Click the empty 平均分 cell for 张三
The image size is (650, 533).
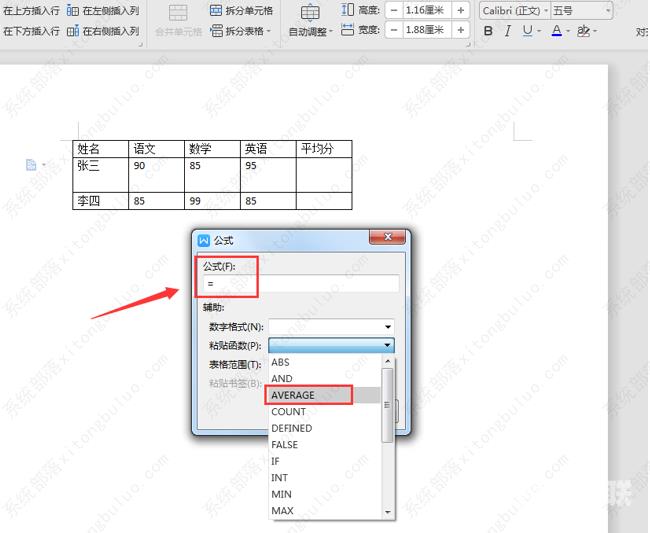click(x=324, y=174)
